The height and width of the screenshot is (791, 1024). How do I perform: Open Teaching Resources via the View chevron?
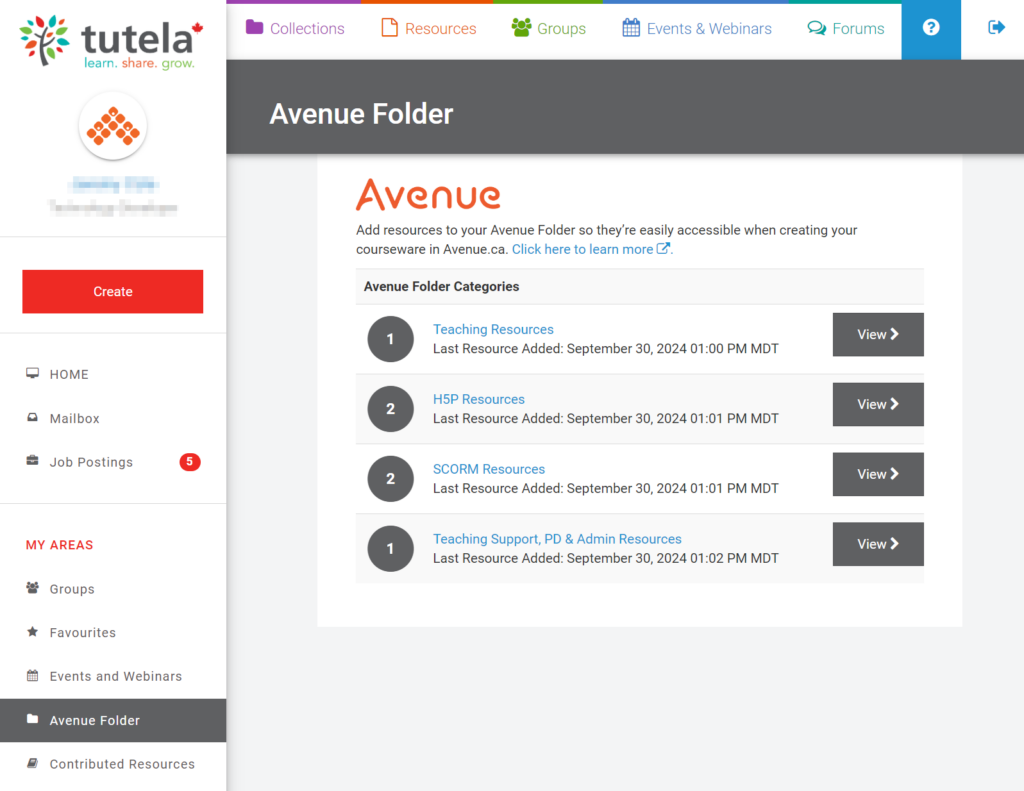click(x=878, y=334)
